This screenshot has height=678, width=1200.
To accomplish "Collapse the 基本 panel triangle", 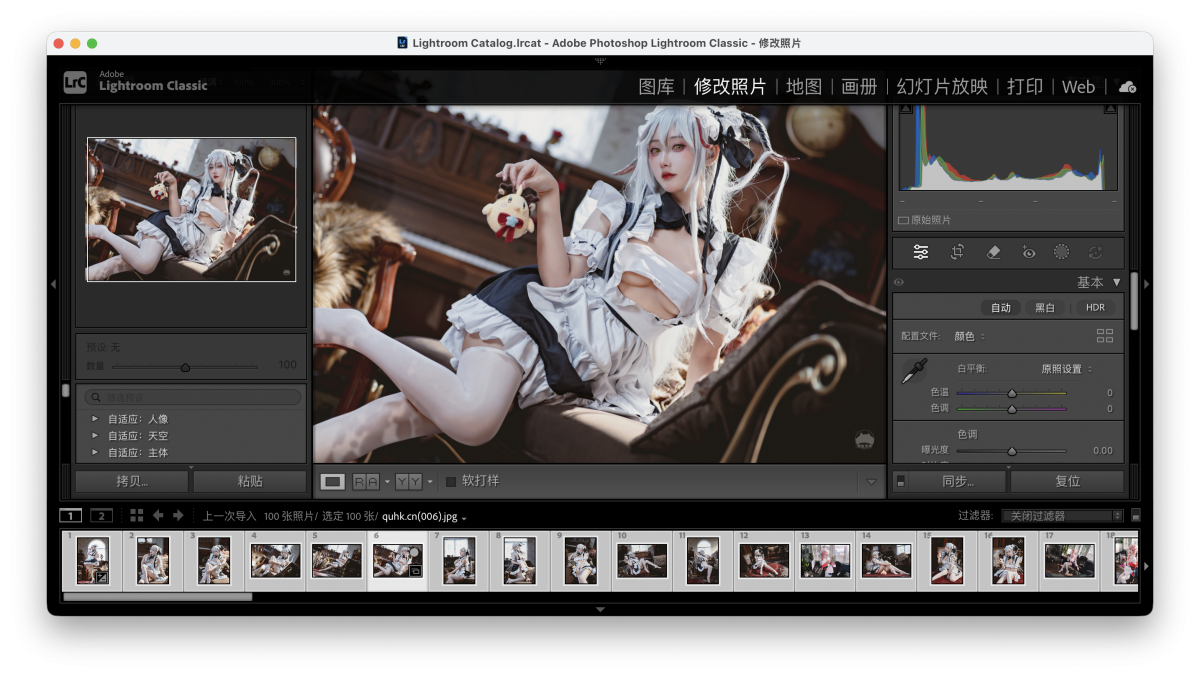I will (x=1117, y=283).
